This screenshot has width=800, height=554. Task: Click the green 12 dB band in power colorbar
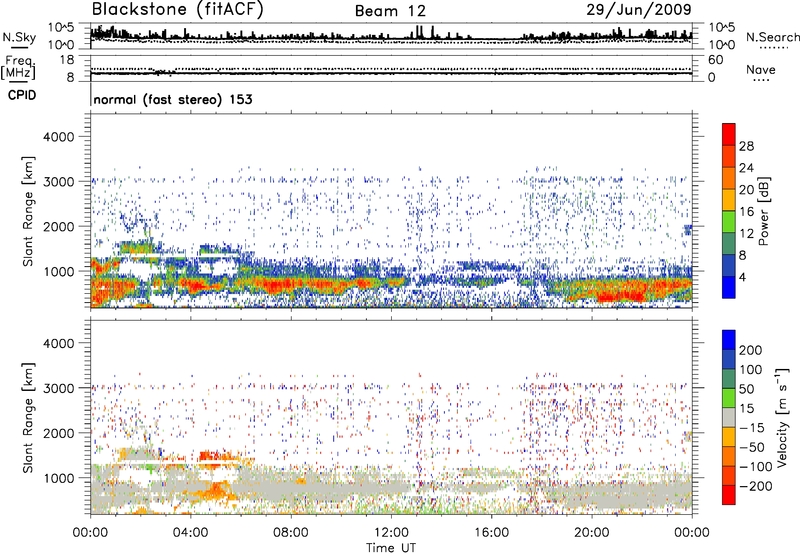[x=729, y=222]
